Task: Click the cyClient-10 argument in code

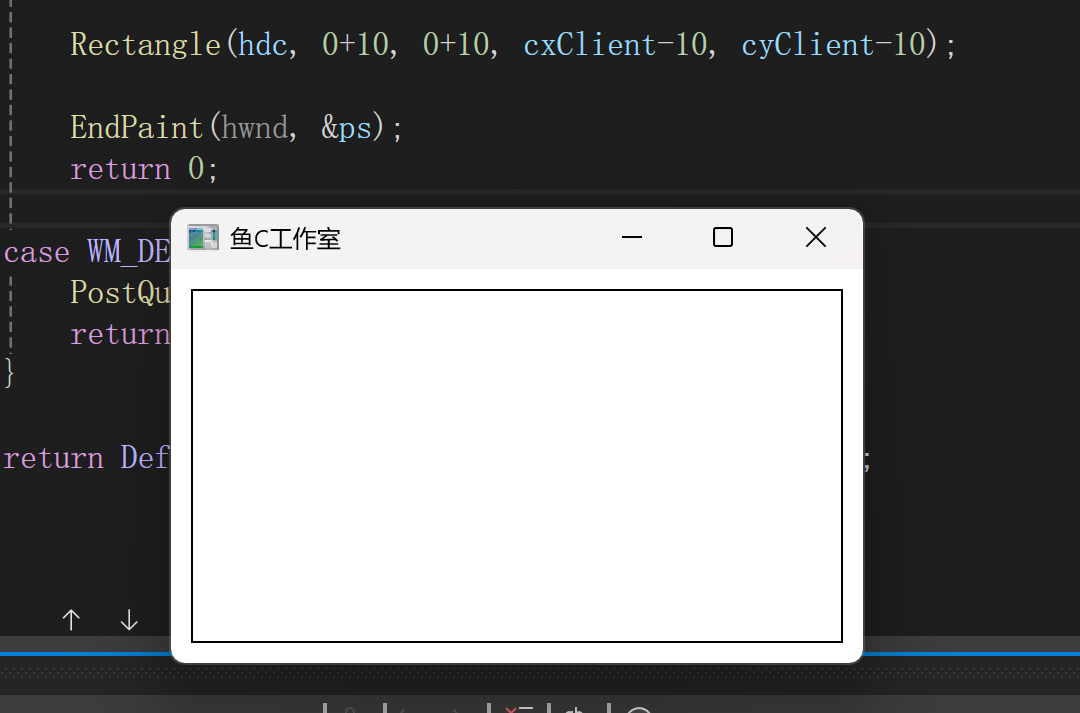Action: [834, 45]
